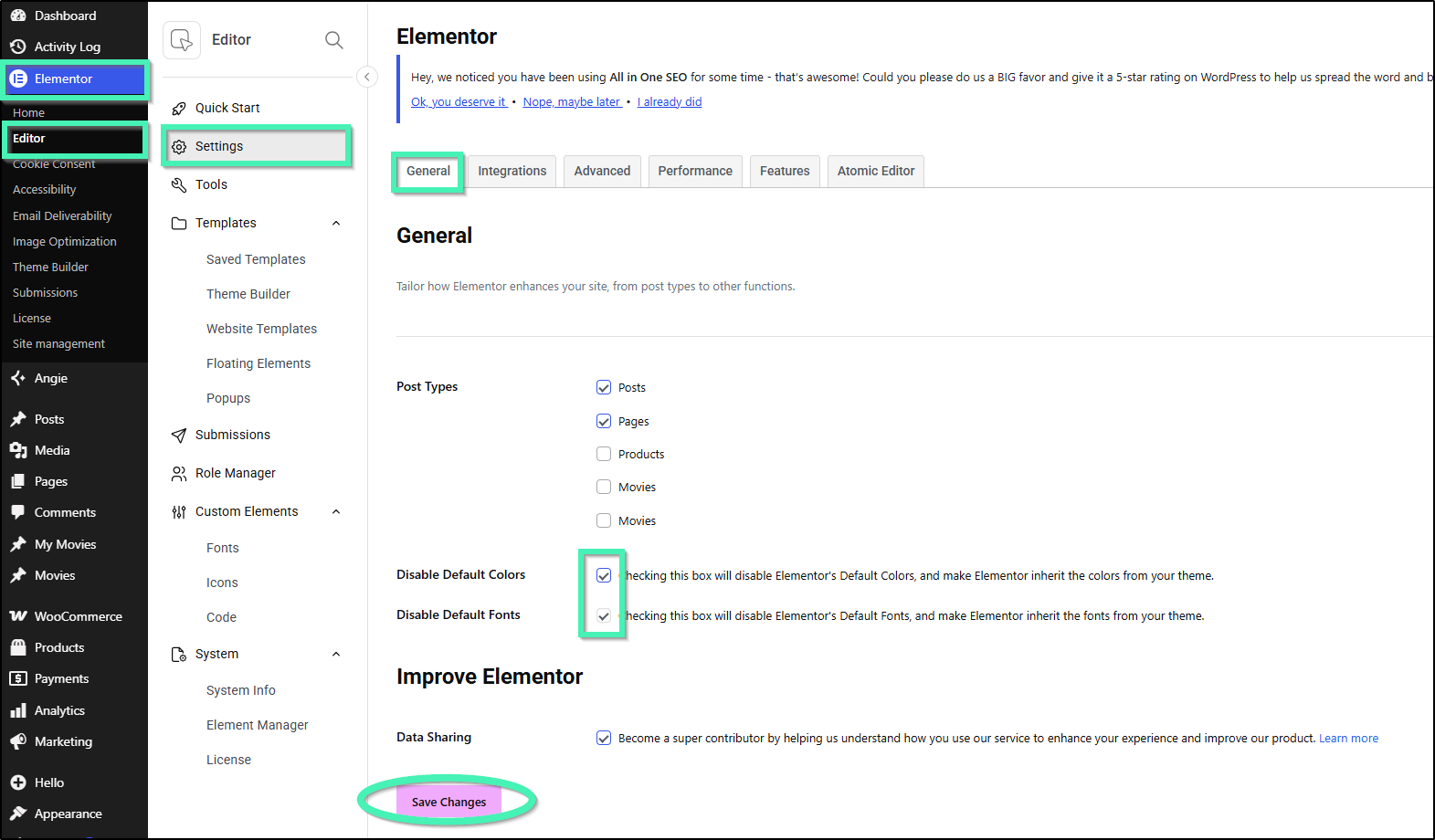Click the Activity Log clock icon
This screenshot has width=1435, height=840.
(x=18, y=47)
